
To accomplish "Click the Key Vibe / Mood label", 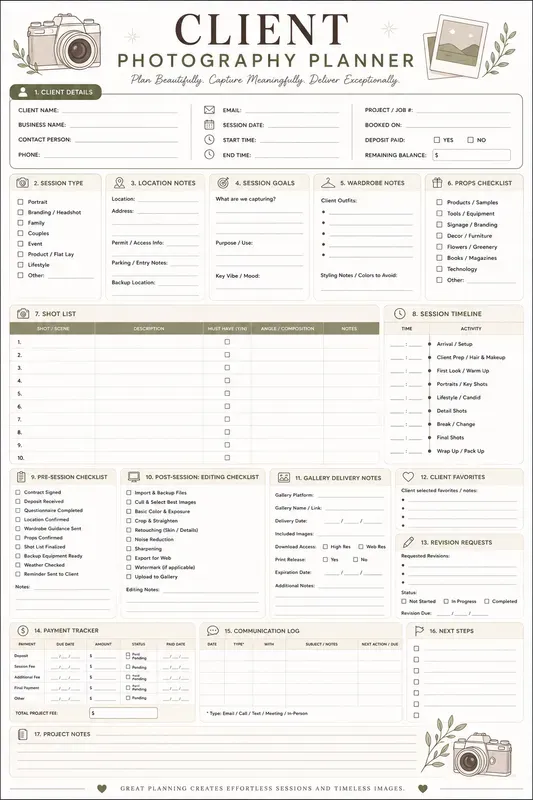I will coord(237,276).
